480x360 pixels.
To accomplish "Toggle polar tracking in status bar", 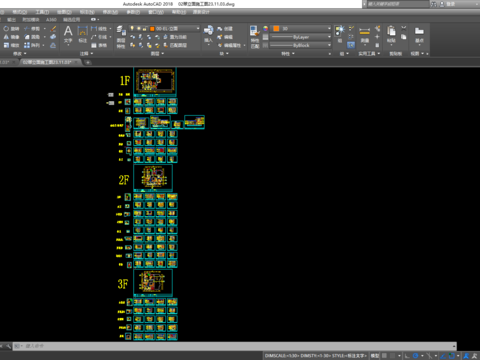I will [415, 356].
